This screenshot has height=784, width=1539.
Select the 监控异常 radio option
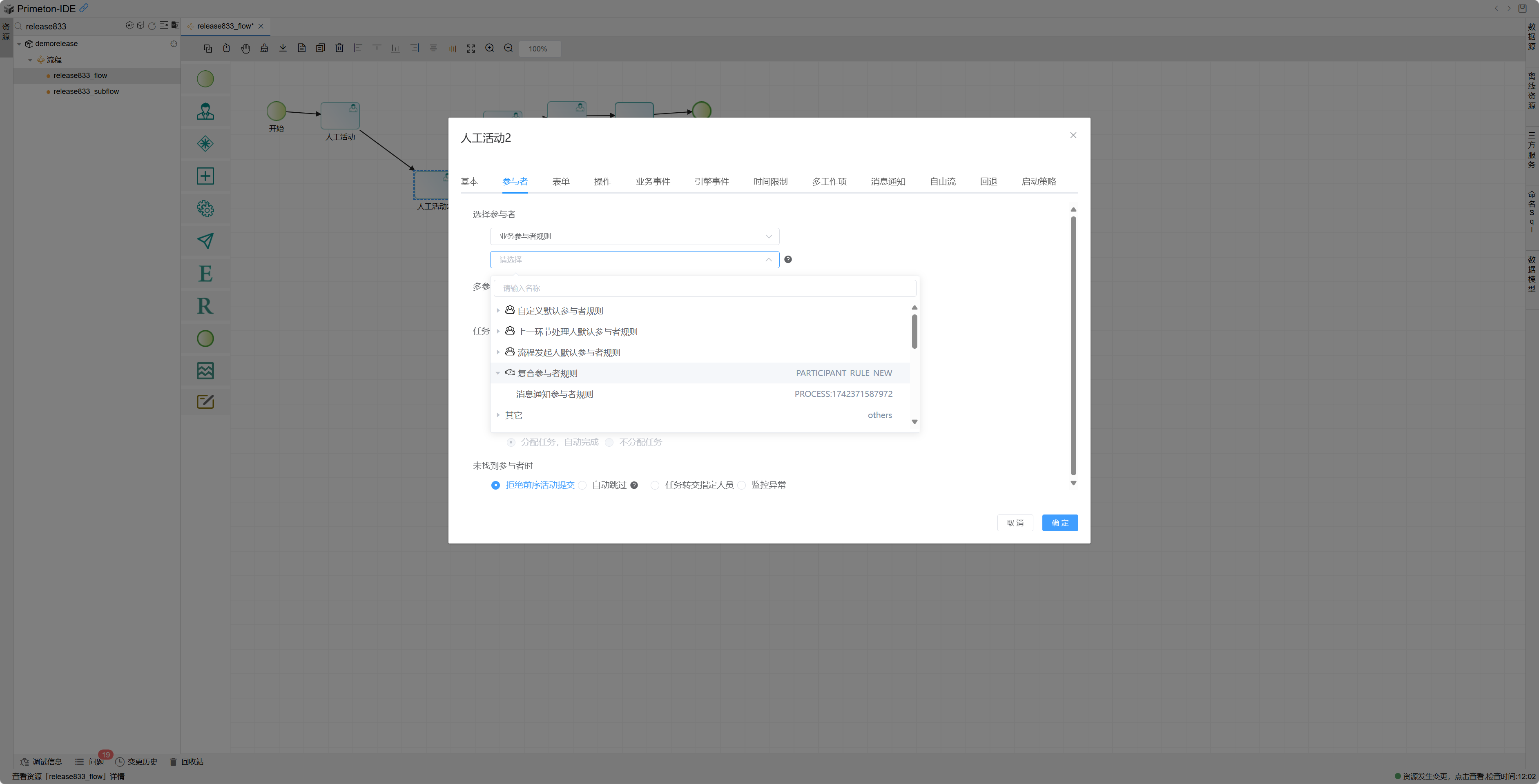741,485
